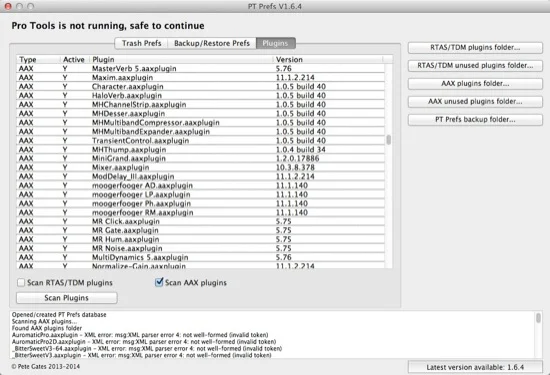This screenshot has height=375, width=550.
Task: Select MHChannelStrip.aaxplugin row
Action: pyautogui.click(x=201, y=105)
